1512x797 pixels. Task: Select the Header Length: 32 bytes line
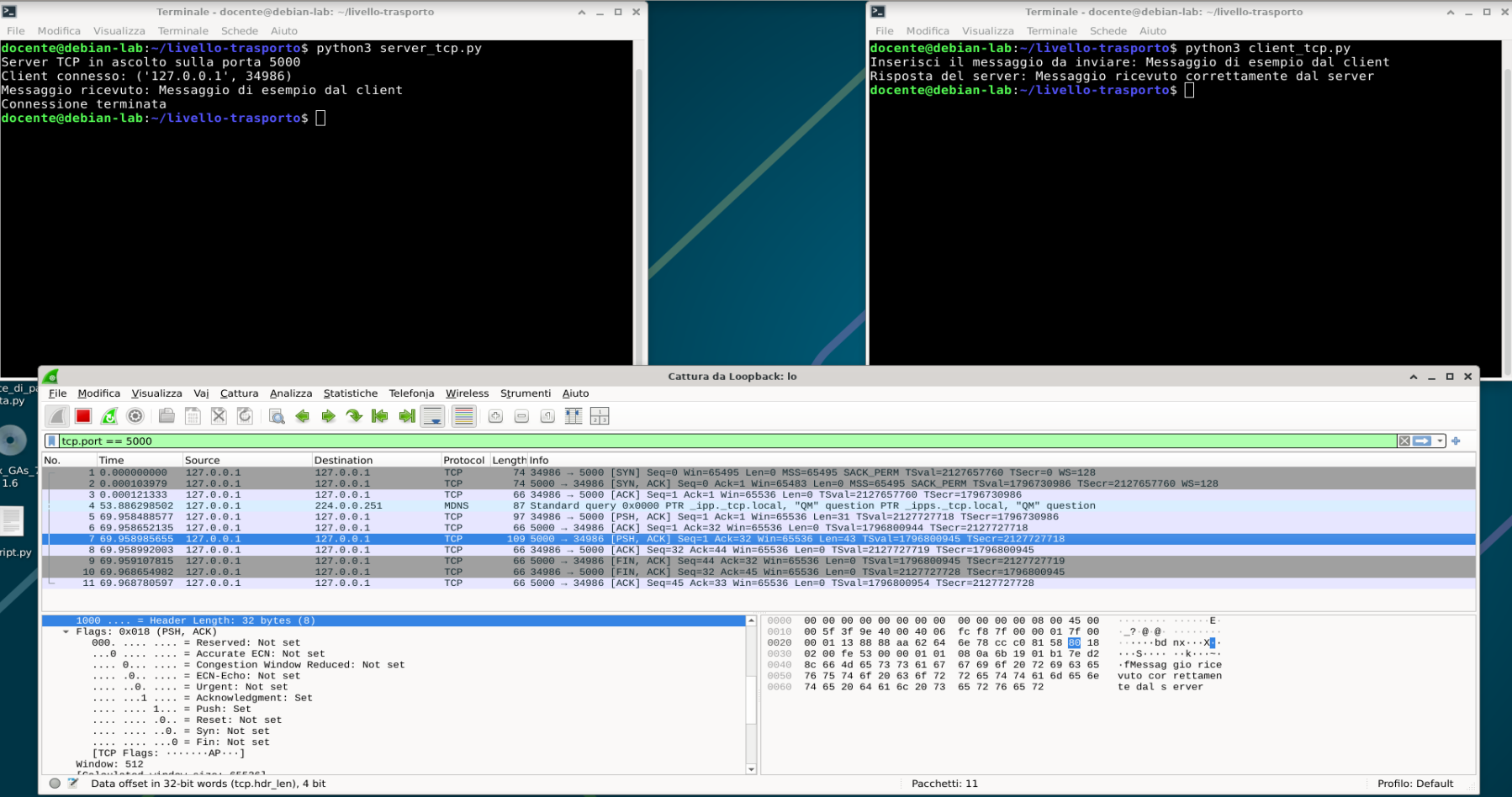(394, 620)
